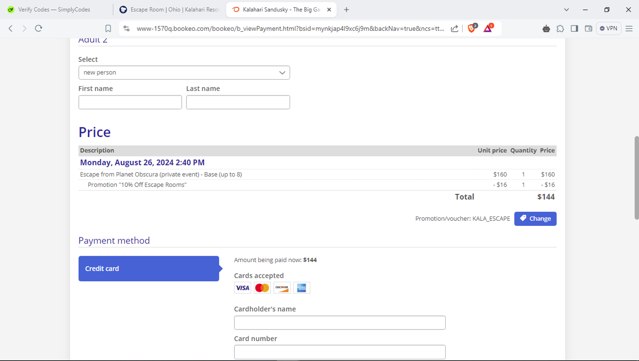Screen dimensions: 639x361
Task: Click the browser forward arrow
Action: [x=24, y=29]
